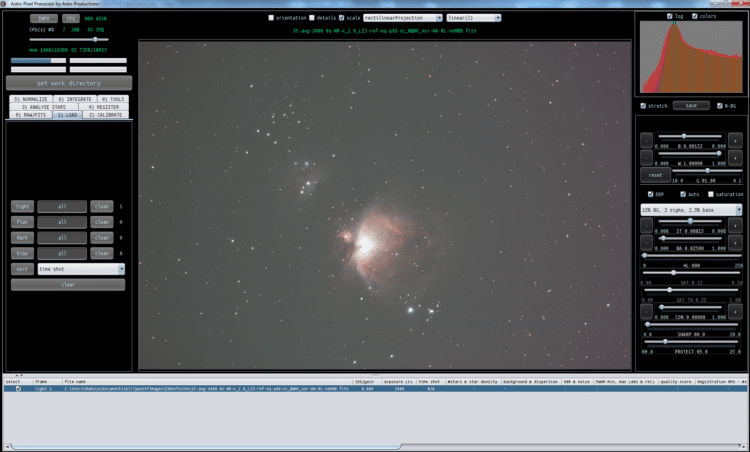Viewport: 750px width, 452px height.
Task: Open the INFO panel button
Action: coord(44,19)
